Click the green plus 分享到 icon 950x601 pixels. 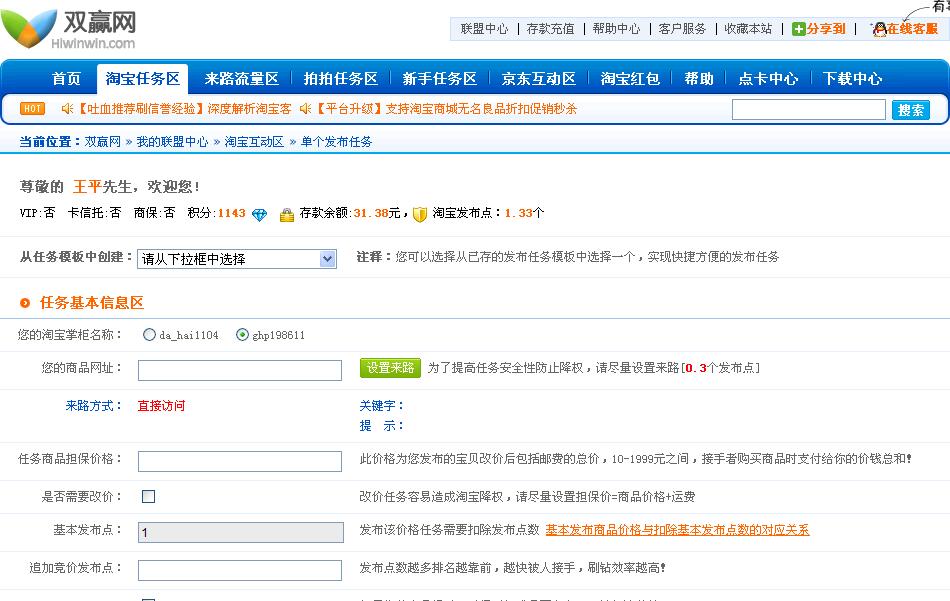(x=799, y=29)
